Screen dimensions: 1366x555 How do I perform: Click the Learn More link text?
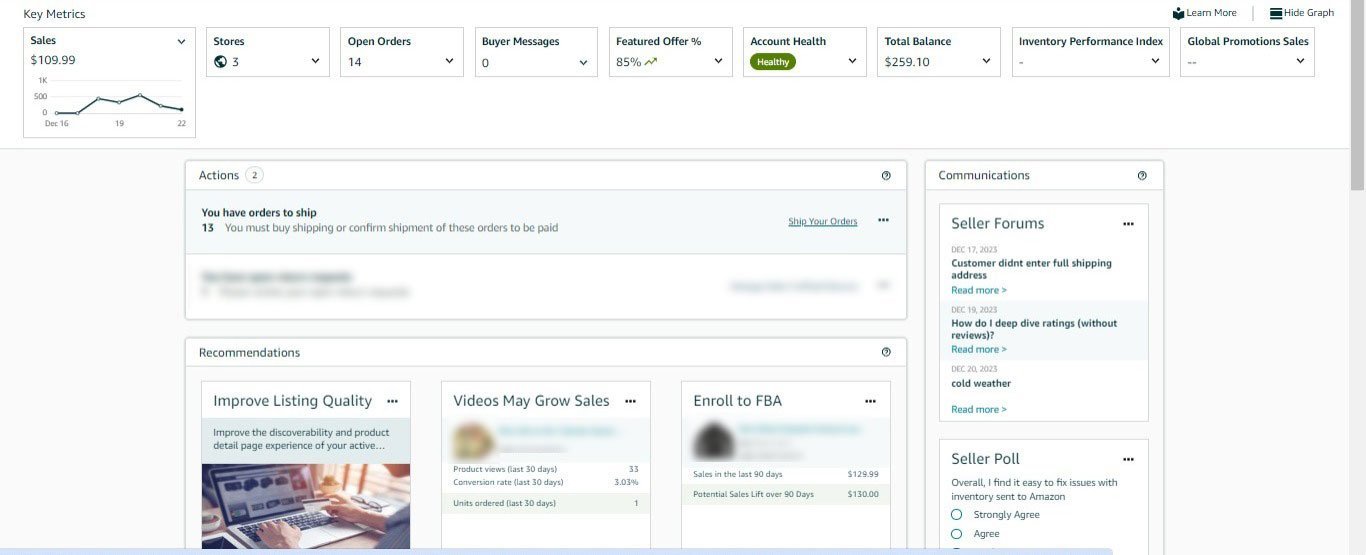click(1211, 13)
